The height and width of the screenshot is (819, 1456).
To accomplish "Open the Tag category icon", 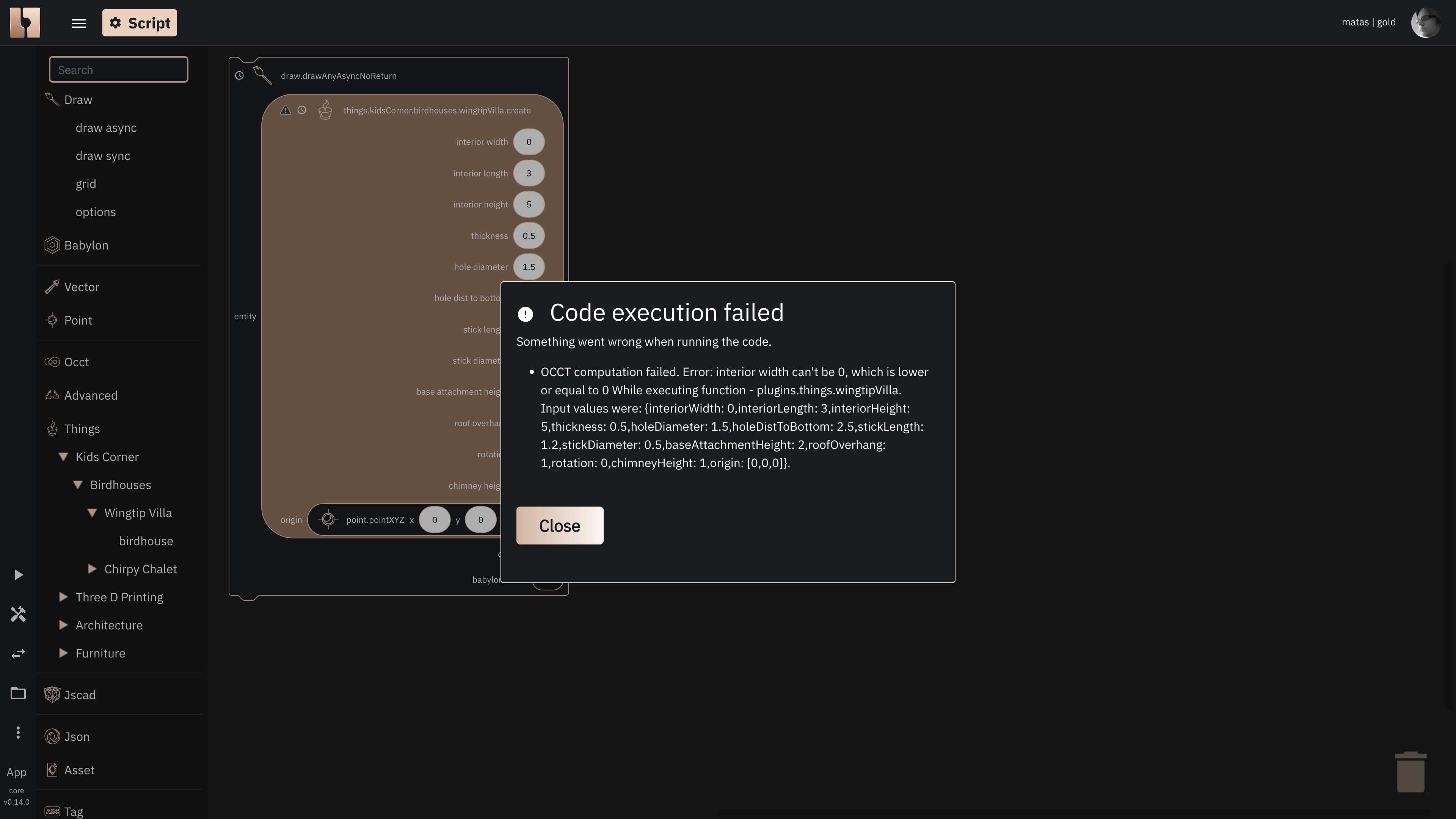I will pos(52,812).
